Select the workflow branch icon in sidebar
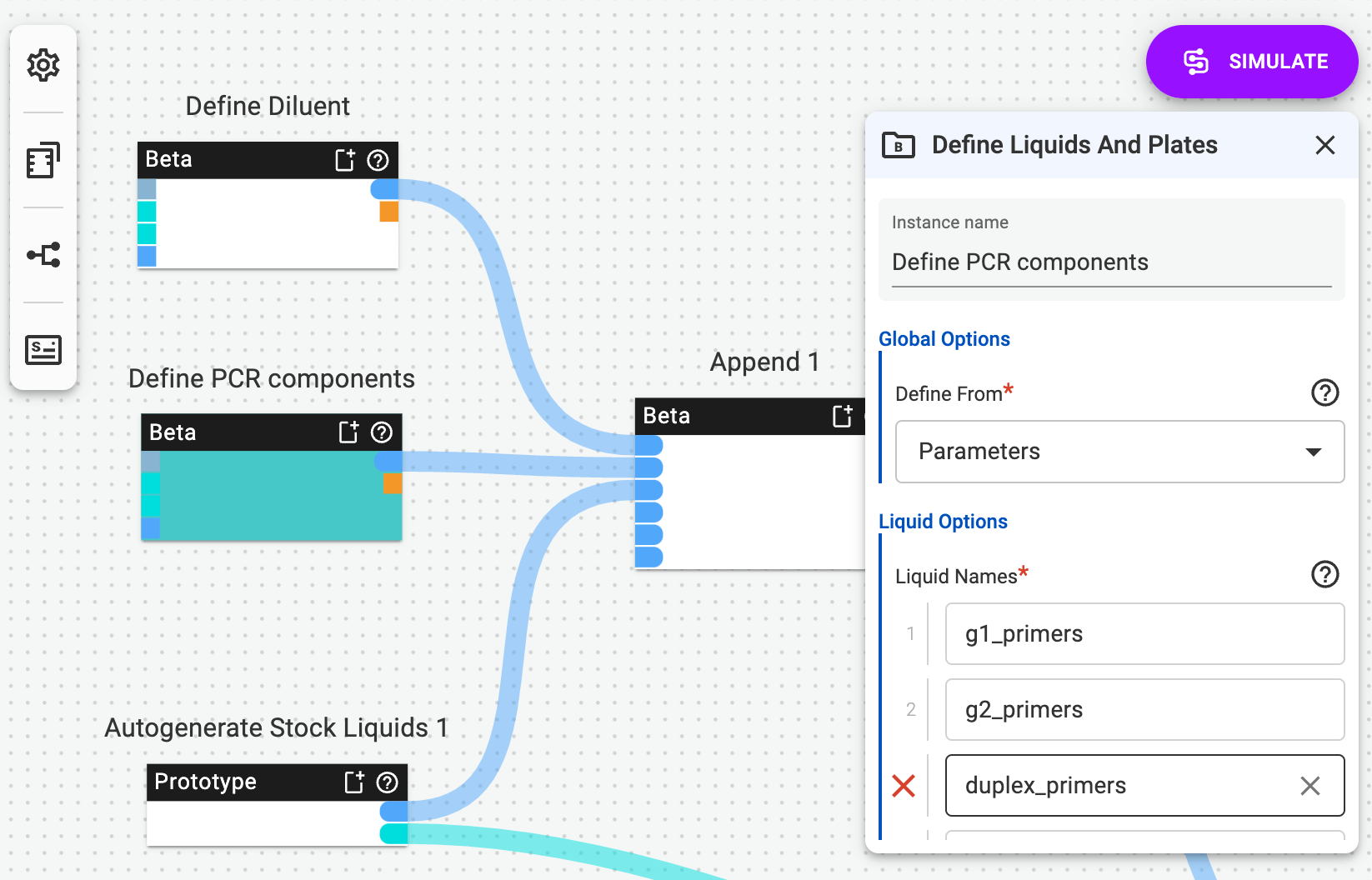The height and width of the screenshot is (880, 1372). point(43,255)
